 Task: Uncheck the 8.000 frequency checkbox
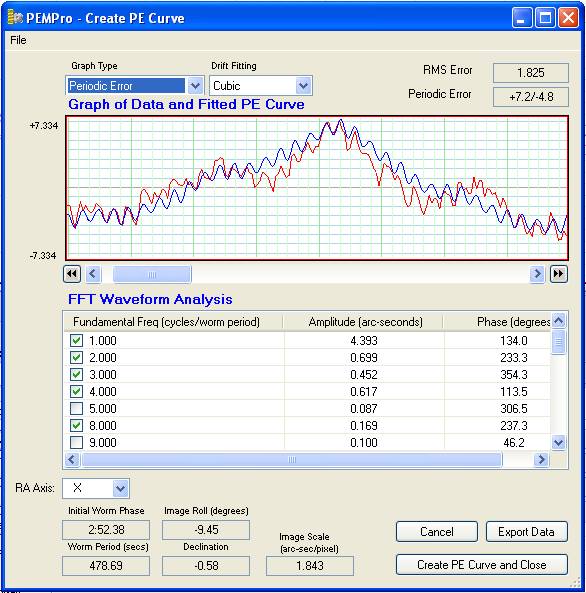pos(76,425)
